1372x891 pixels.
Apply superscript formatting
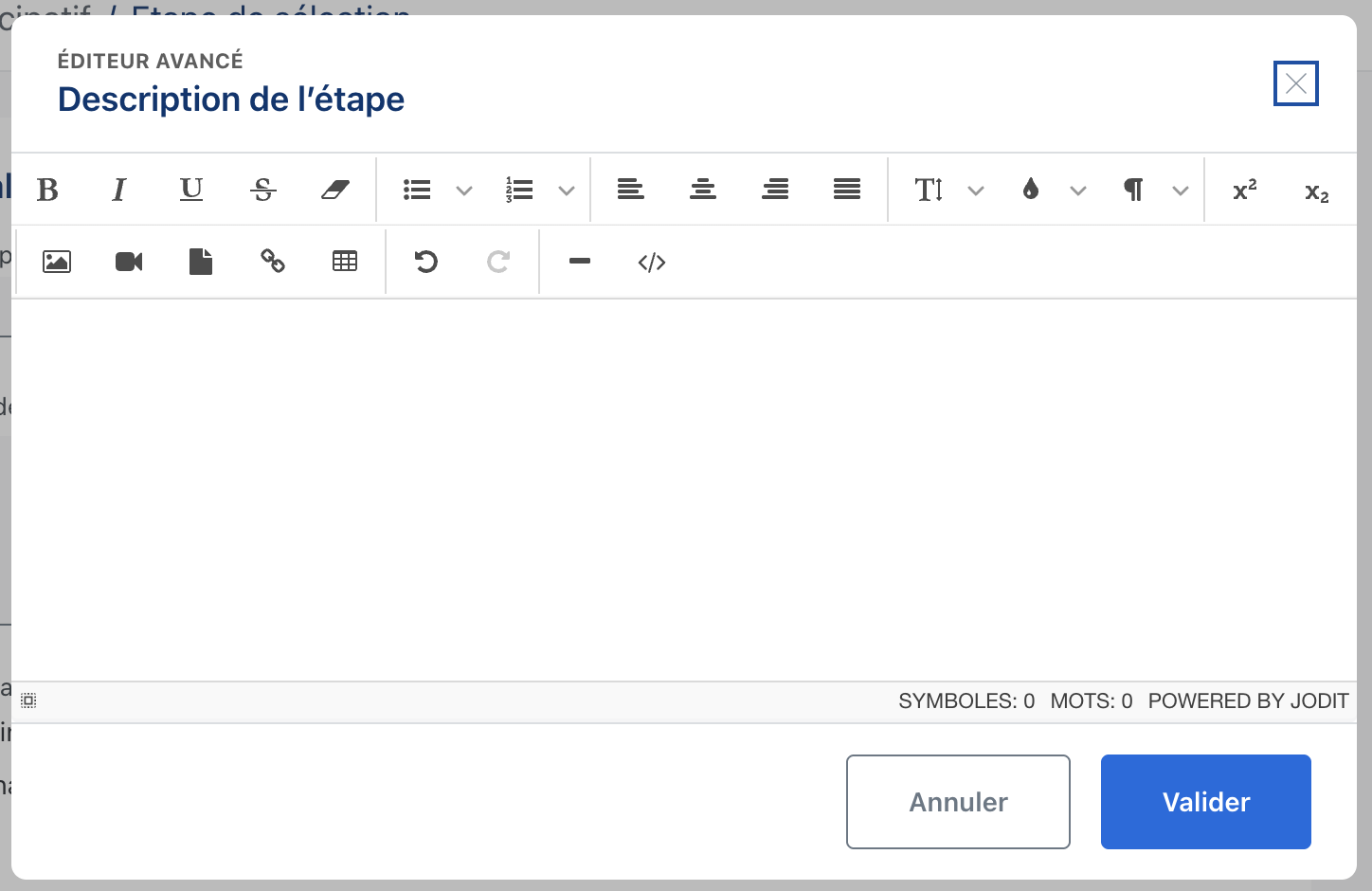1245,190
